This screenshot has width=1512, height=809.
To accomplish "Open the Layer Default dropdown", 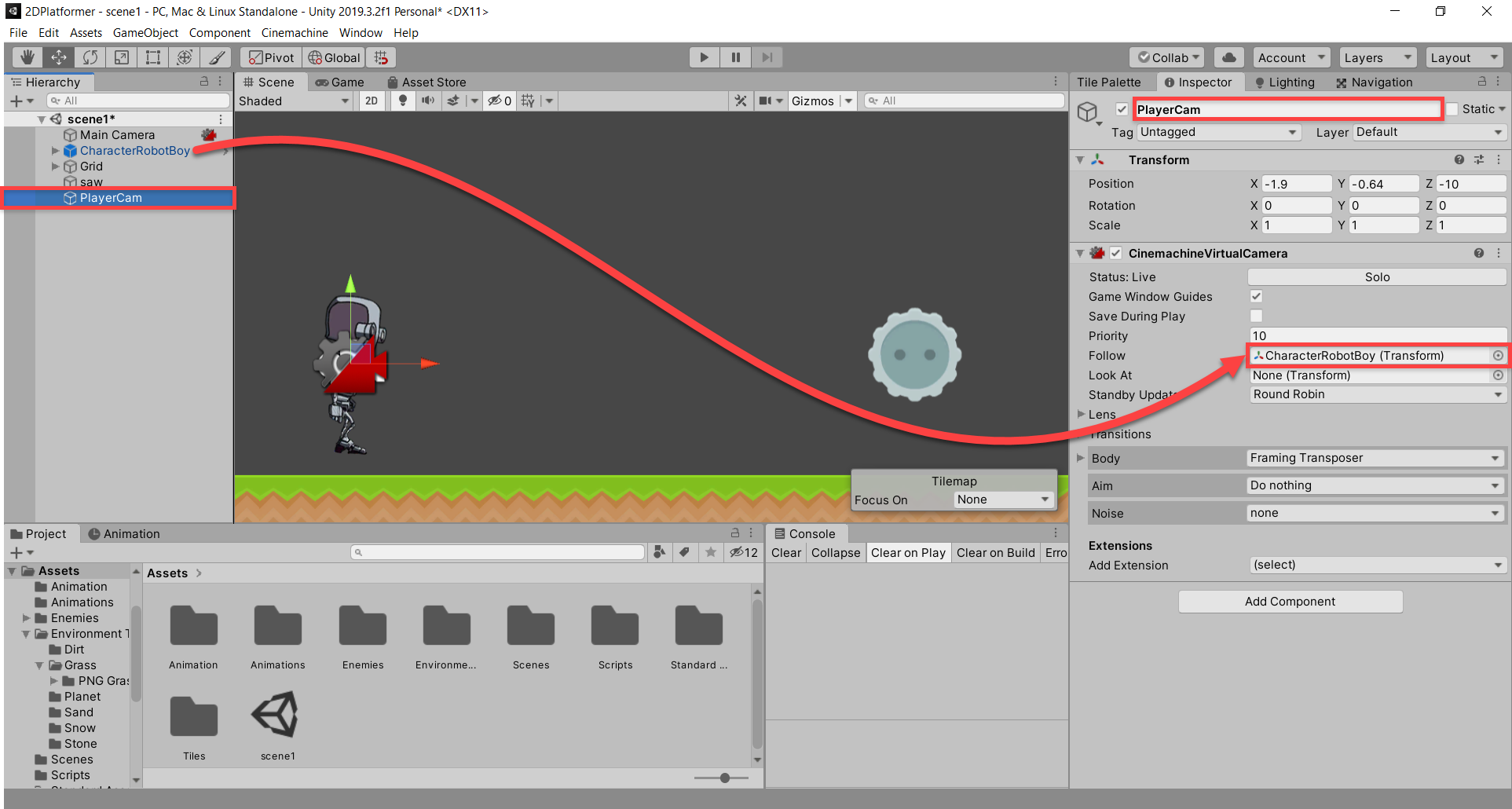I will click(1430, 132).
